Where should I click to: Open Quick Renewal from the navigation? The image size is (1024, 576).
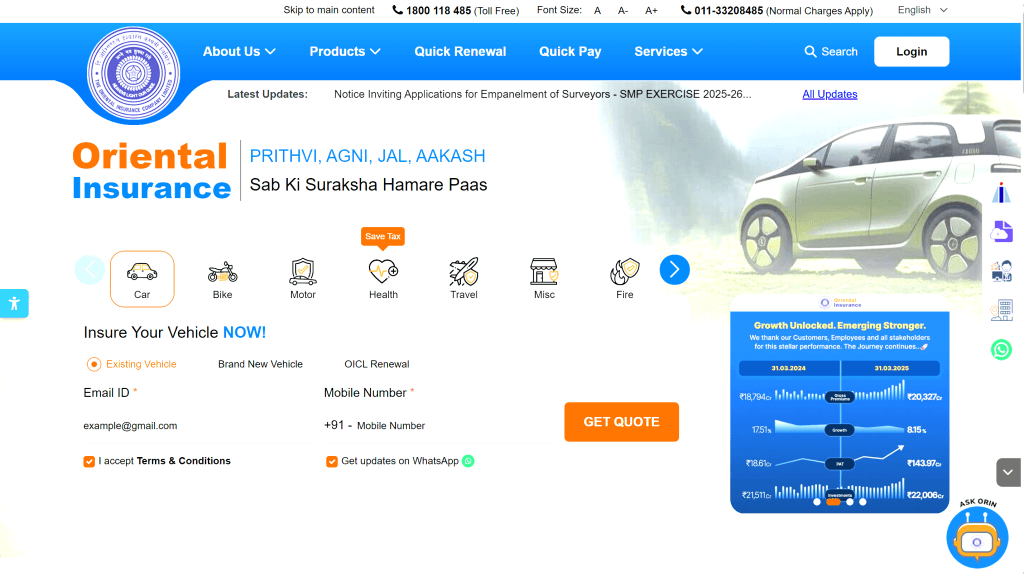pyautogui.click(x=460, y=52)
